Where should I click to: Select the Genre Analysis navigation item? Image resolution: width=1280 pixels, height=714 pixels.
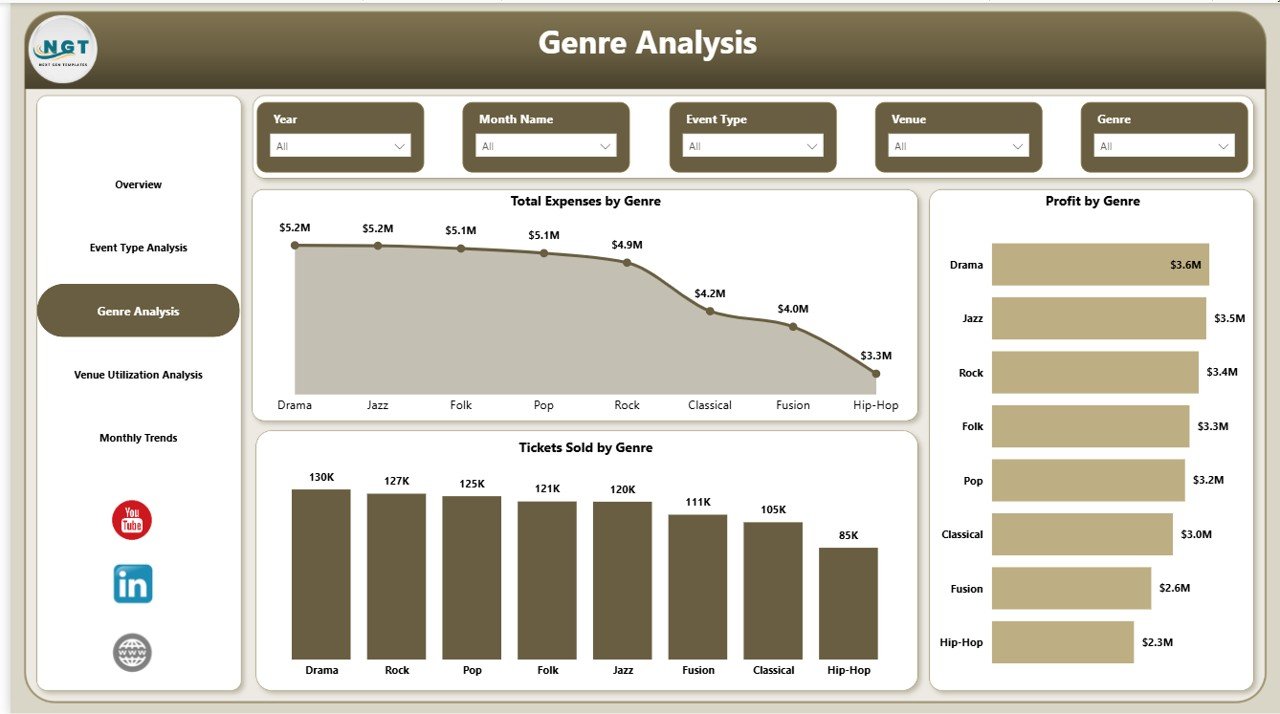[138, 310]
